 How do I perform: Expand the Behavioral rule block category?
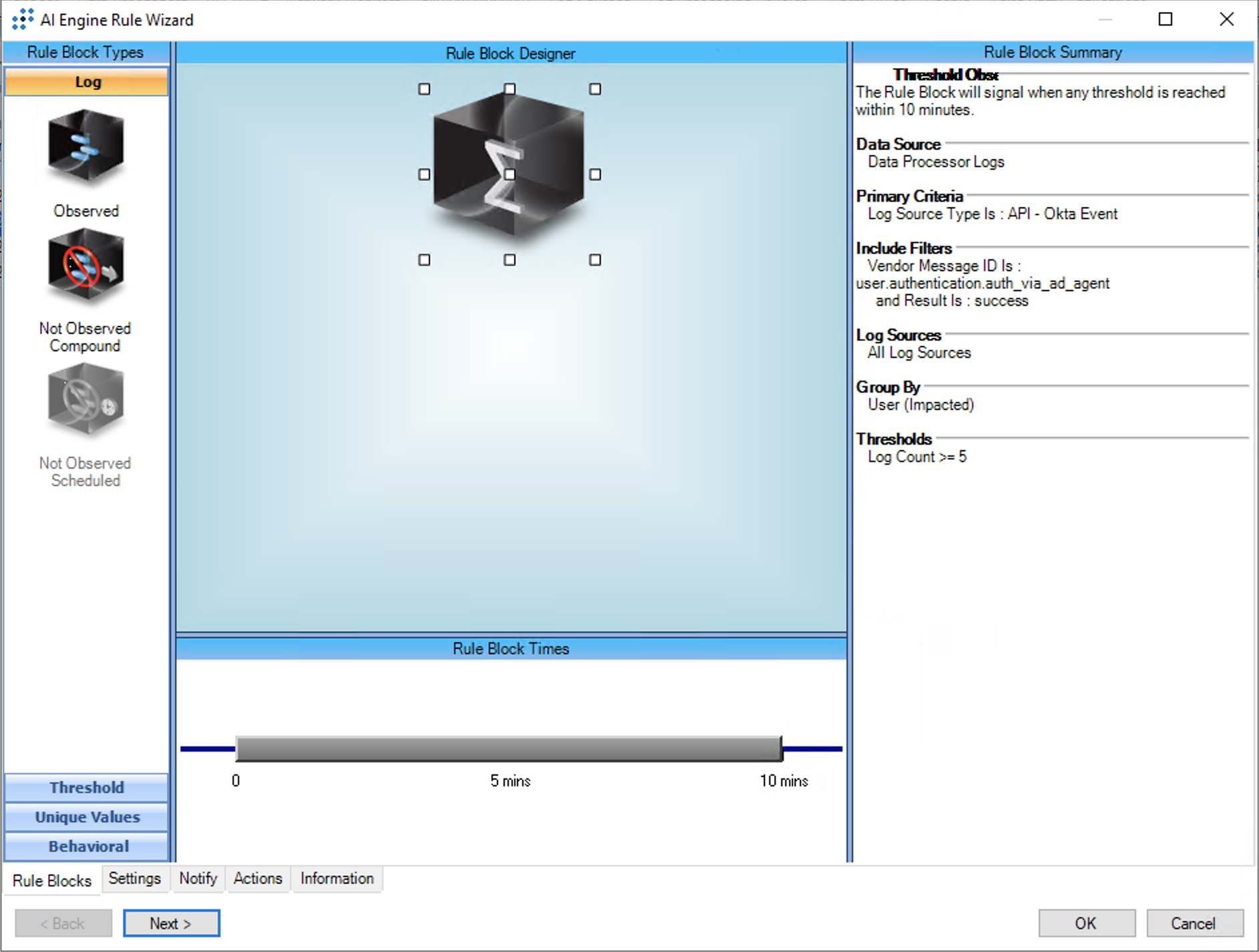[x=87, y=847]
